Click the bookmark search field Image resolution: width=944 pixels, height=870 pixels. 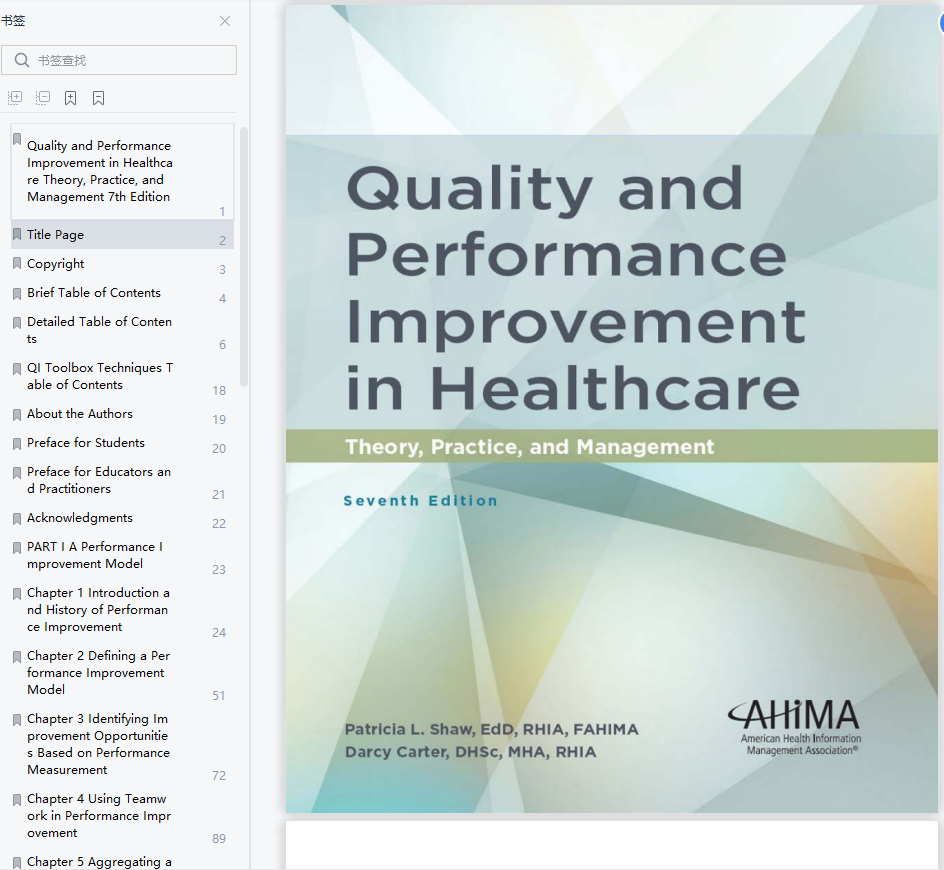[x=119, y=60]
